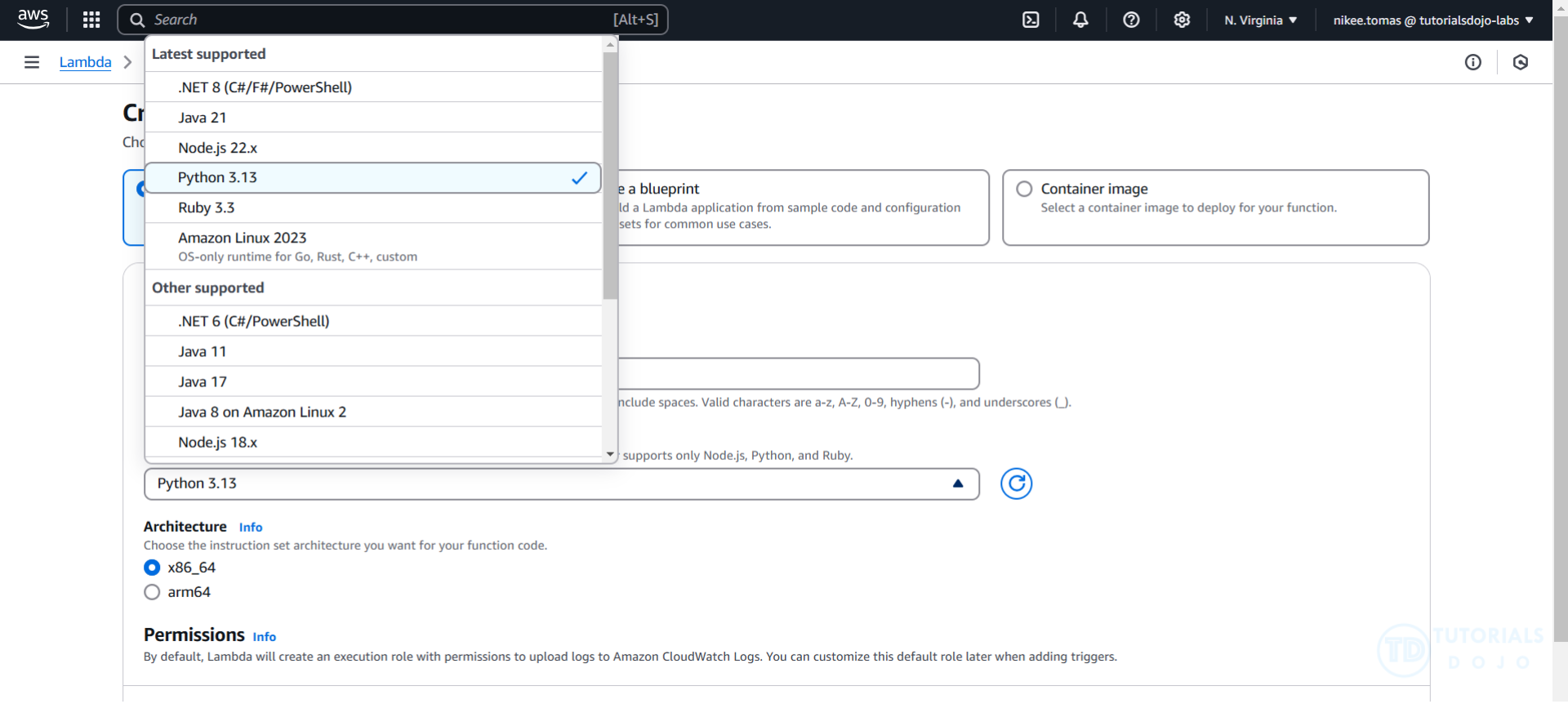Open the settings gear in the top bar
This screenshot has height=704, width=1568.
coord(1182,20)
